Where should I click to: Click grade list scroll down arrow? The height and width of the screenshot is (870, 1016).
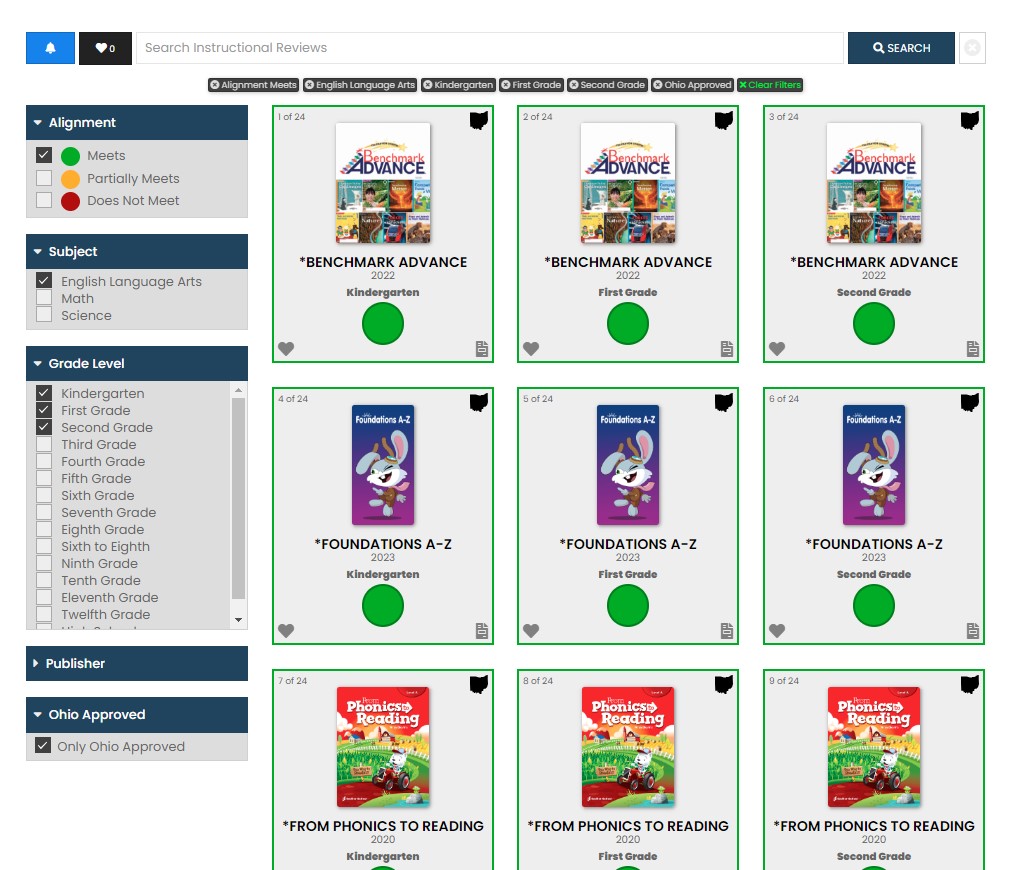(x=238, y=620)
